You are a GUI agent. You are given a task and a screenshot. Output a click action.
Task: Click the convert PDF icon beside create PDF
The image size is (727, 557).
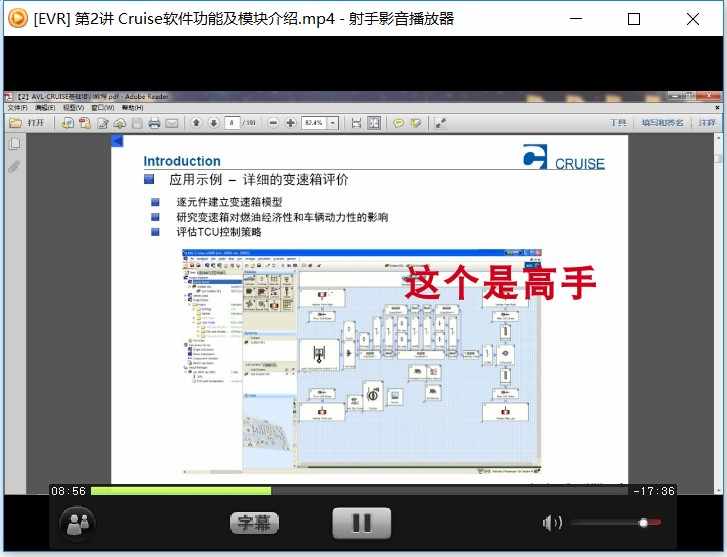[85, 123]
